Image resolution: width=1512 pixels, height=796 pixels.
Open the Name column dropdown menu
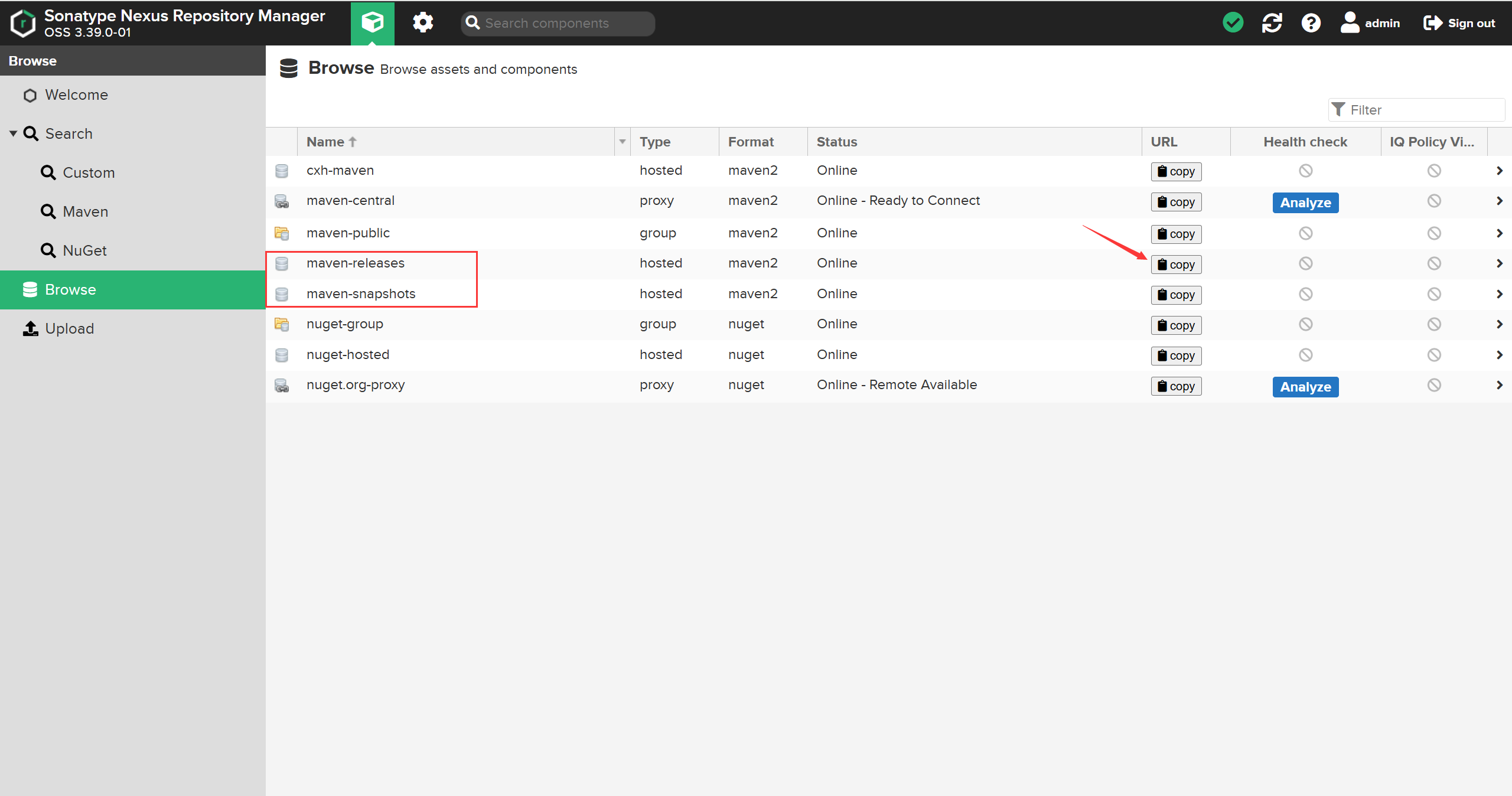point(622,142)
